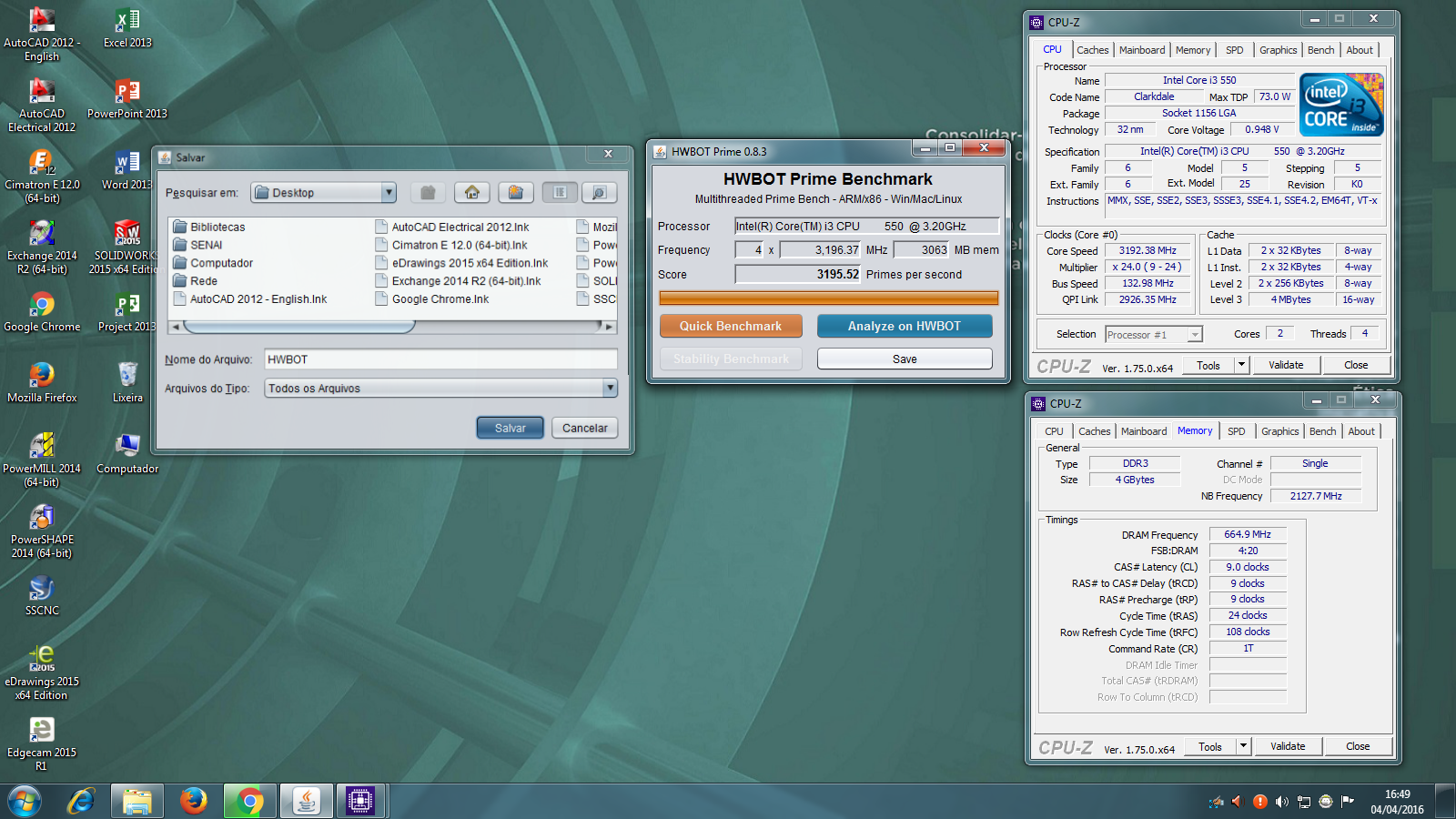Open PowerMILL 2014 desktop icon
1456x819 pixels.
click(42, 460)
